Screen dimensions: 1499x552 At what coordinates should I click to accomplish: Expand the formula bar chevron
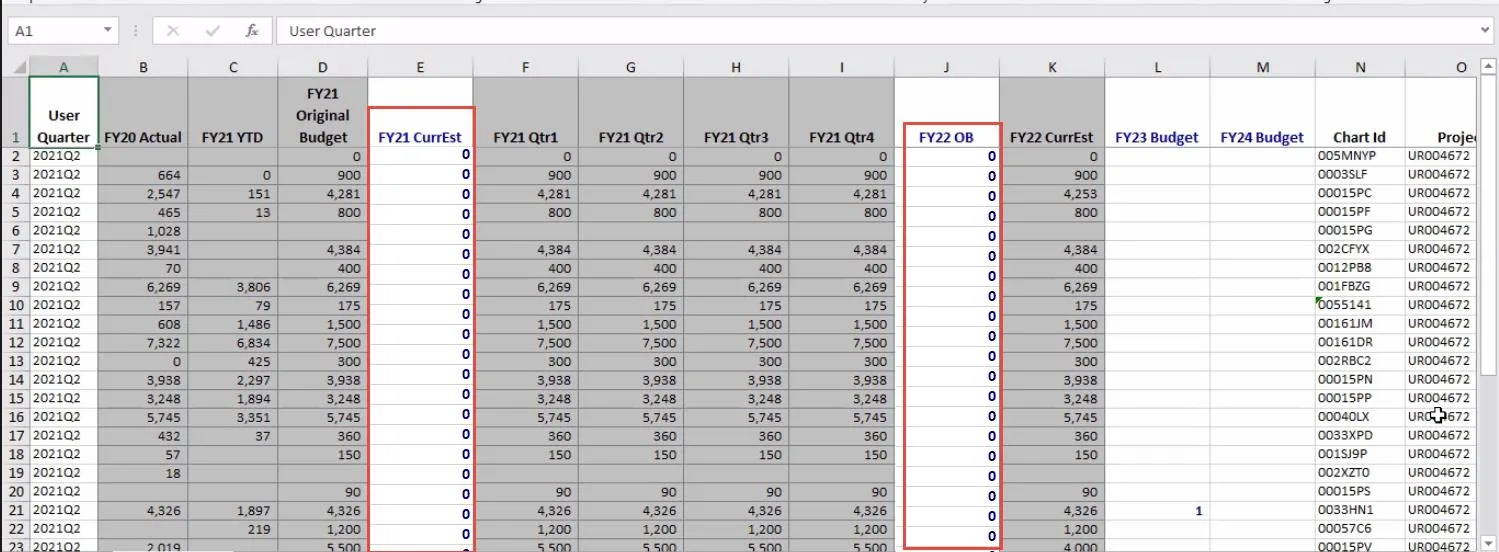pos(1485,31)
